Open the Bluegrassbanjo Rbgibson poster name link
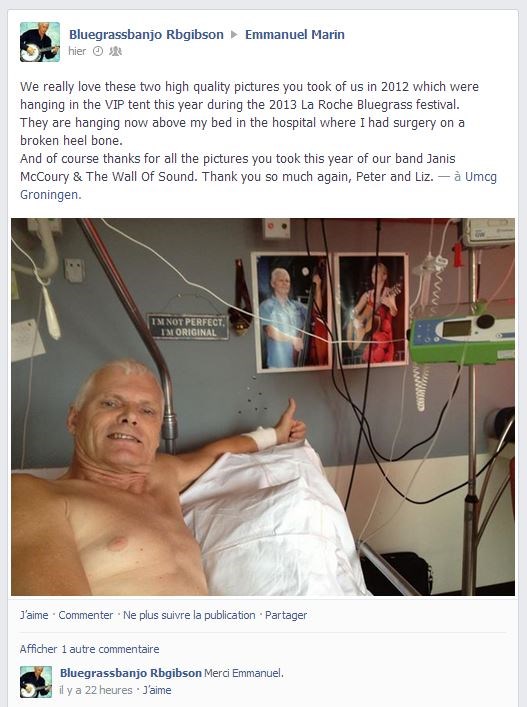The height and width of the screenshot is (707, 527). click(146, 35)
